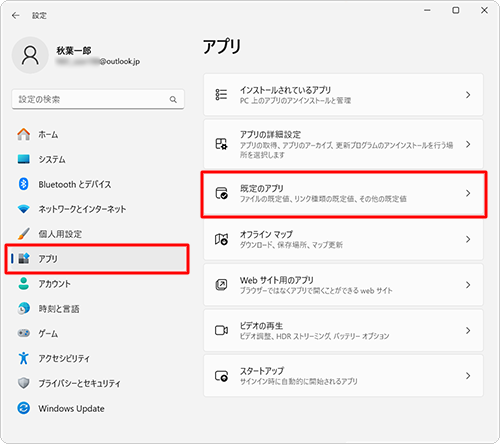Click the ホーム house icon
This screenshot has height=444, width=500.
pyautogui.click(x=24, y=134)
